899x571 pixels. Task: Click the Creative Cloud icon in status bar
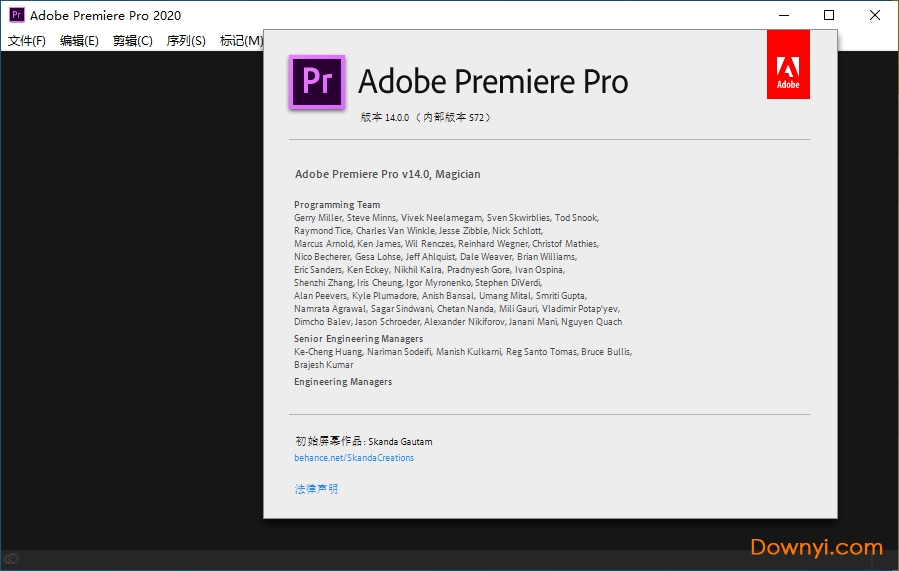pyautogui.click(x=11, y=558)
